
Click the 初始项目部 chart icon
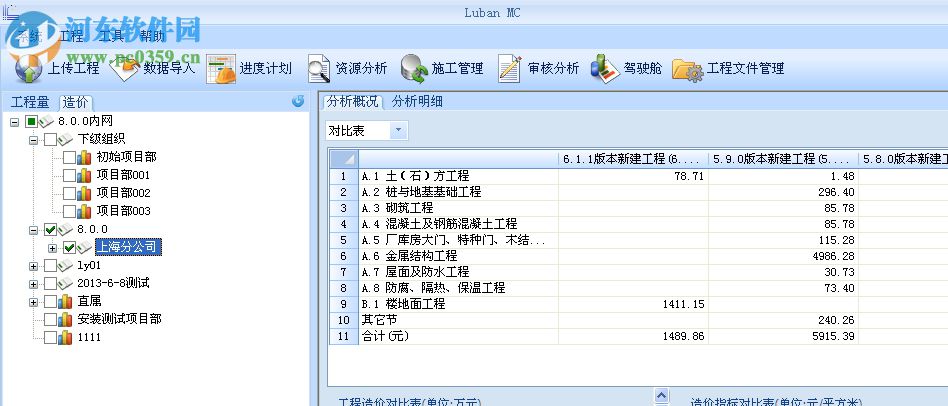click(84, 157)
